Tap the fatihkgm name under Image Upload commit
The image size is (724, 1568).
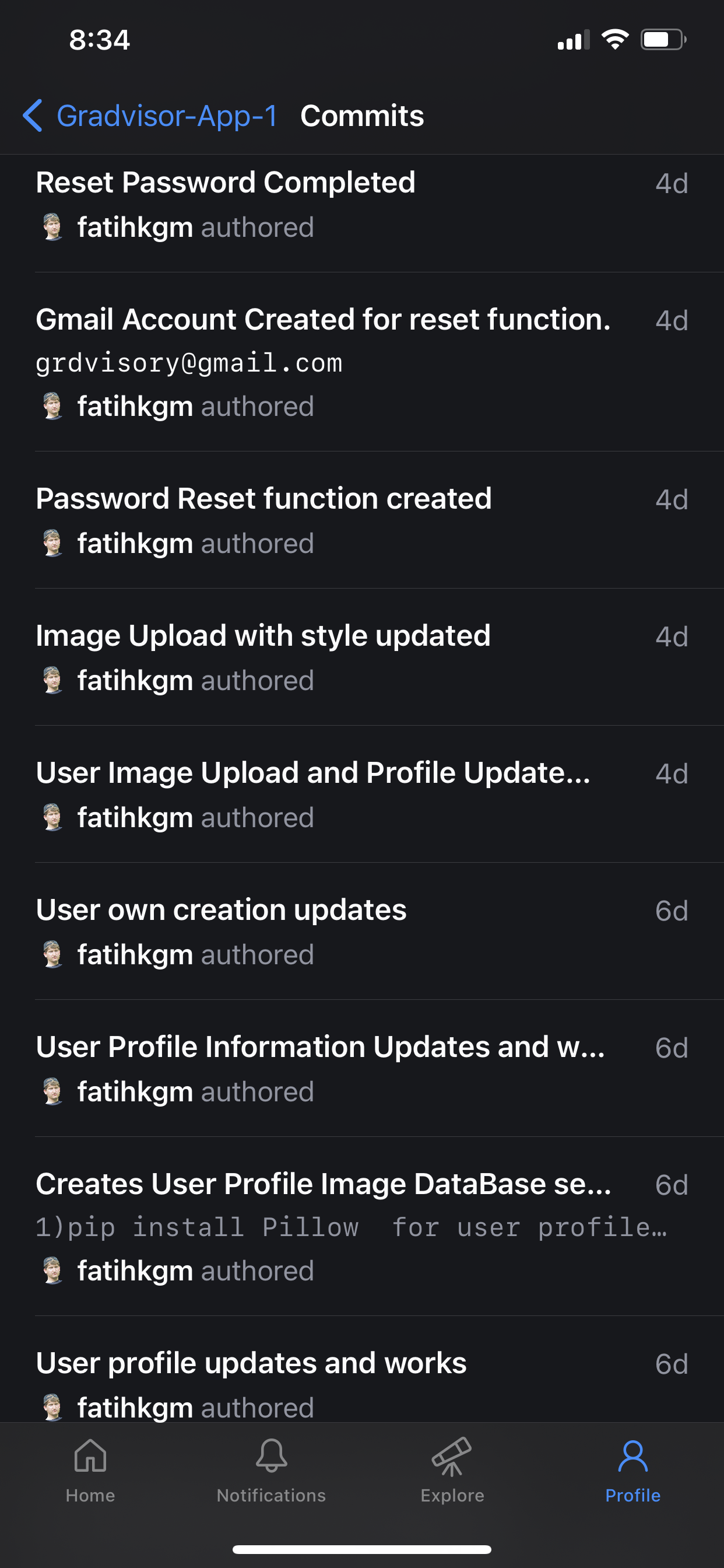click(x=135, y=681)
